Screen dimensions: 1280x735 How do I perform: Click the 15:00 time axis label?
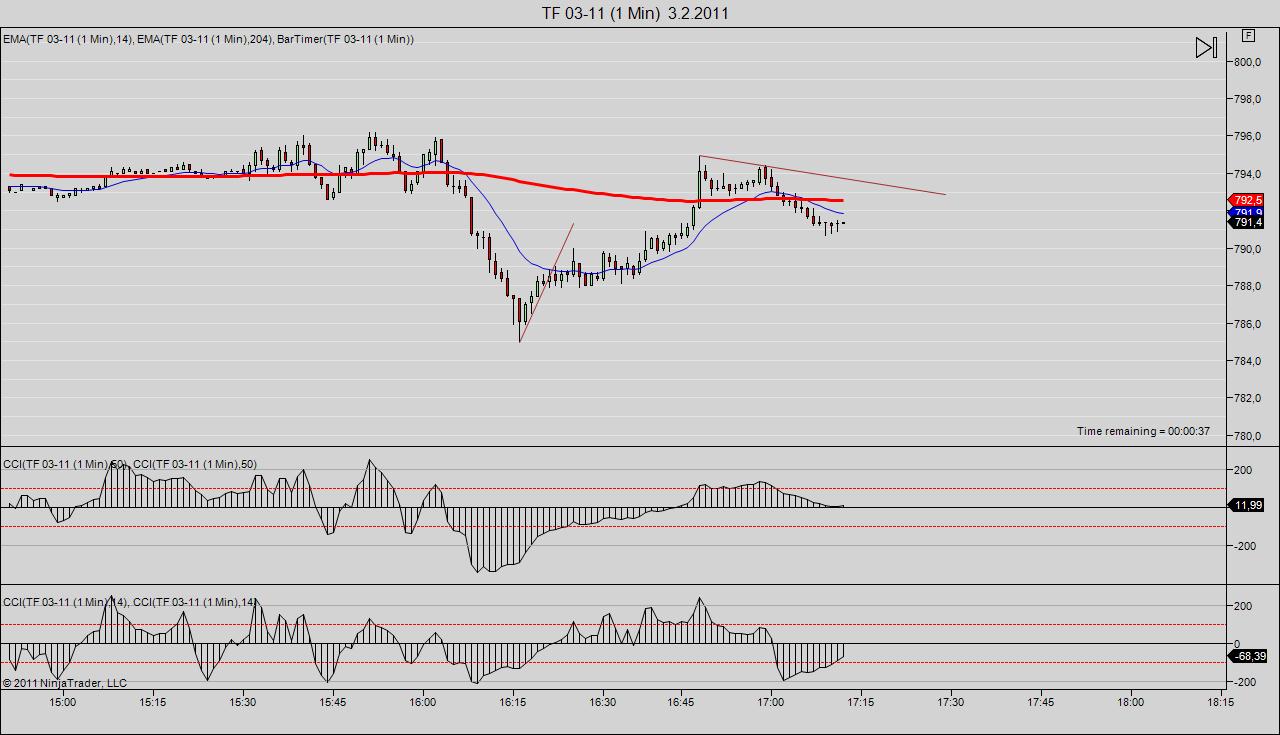tap(63, 702)
